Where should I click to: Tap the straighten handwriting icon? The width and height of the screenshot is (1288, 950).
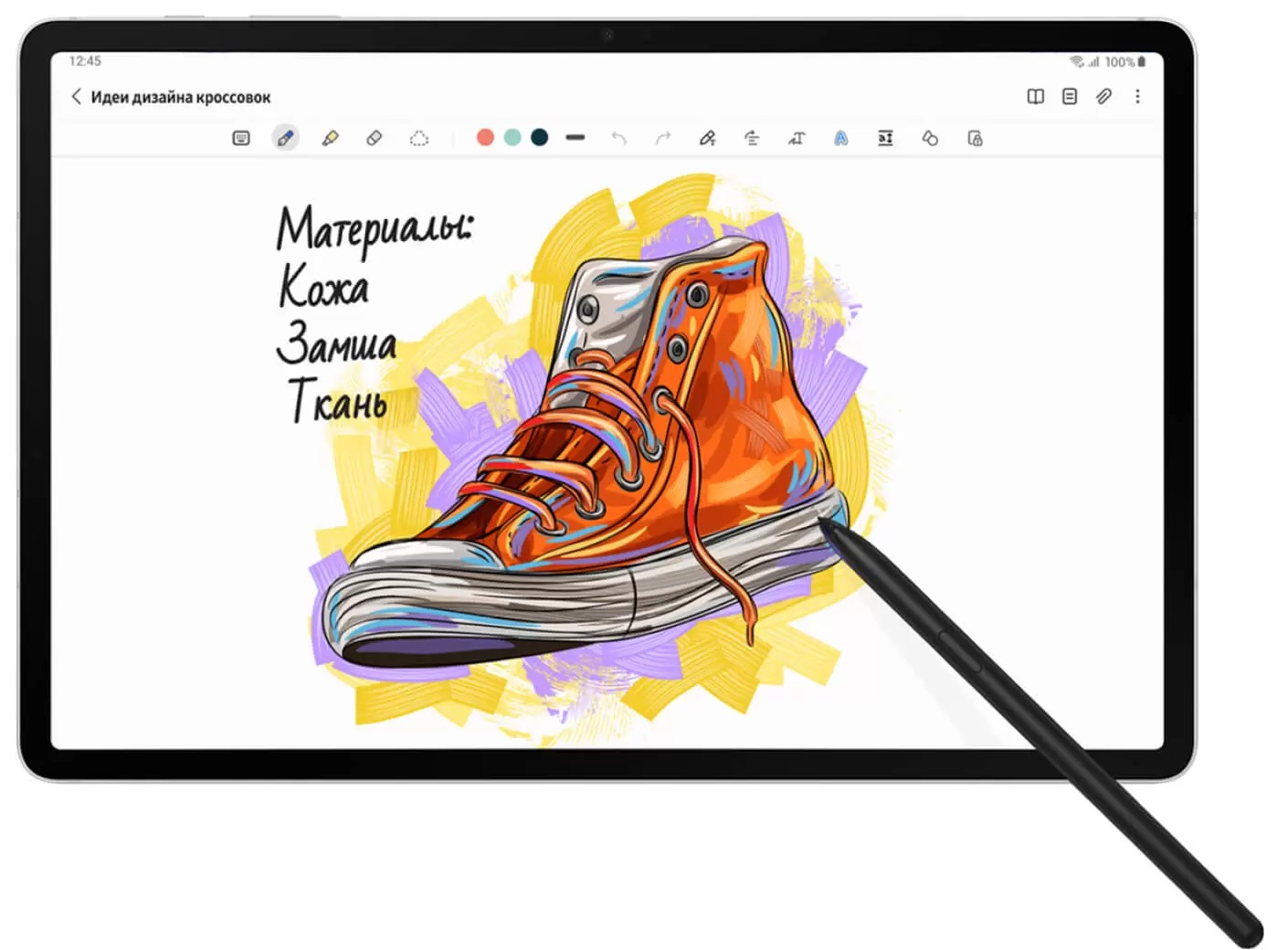pos(752,139)
